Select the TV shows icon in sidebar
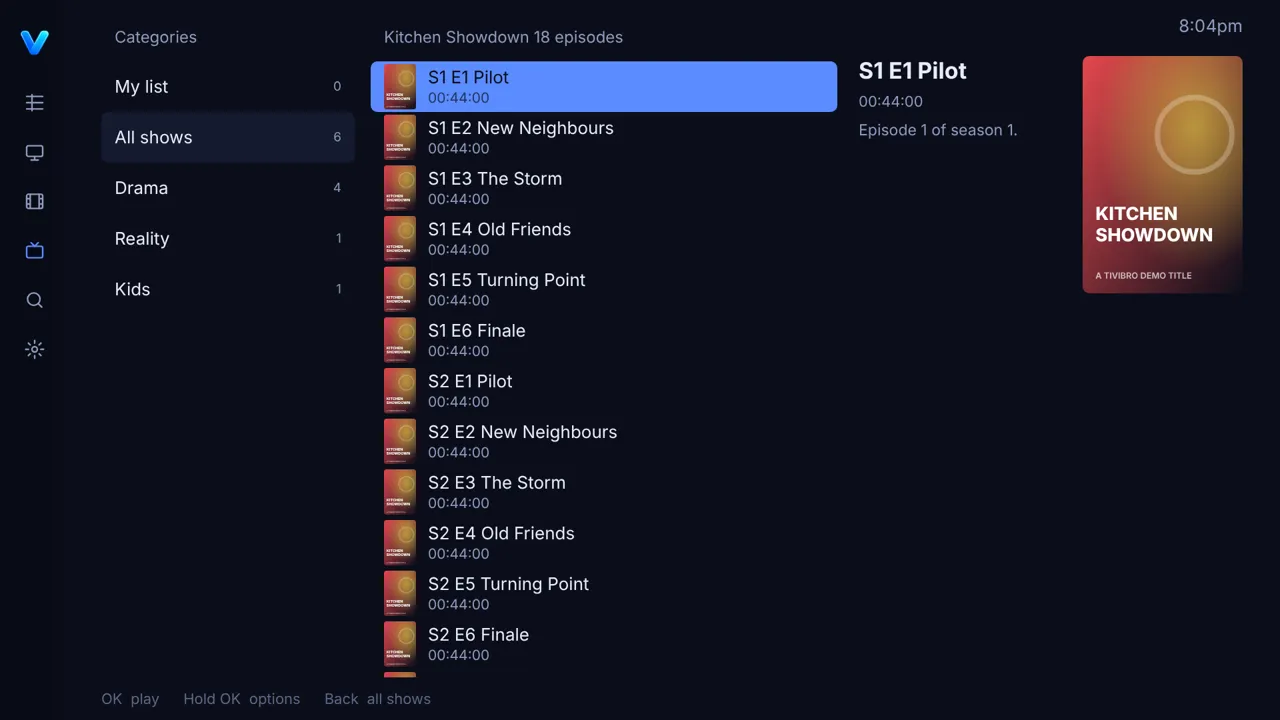 tap(35, 251)
